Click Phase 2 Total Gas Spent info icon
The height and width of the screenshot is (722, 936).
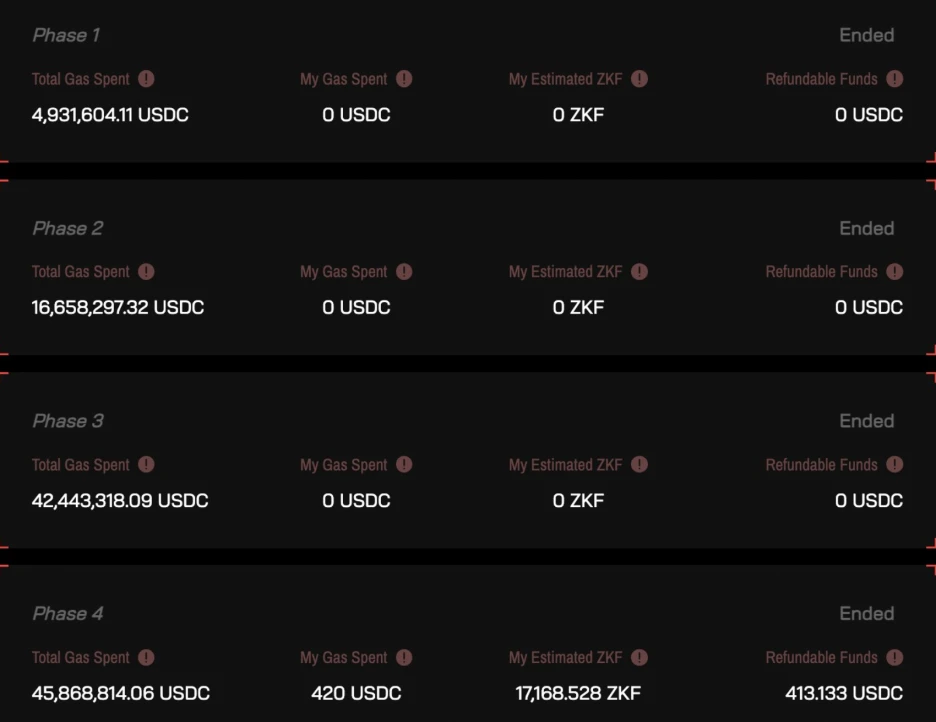(146, 272)
